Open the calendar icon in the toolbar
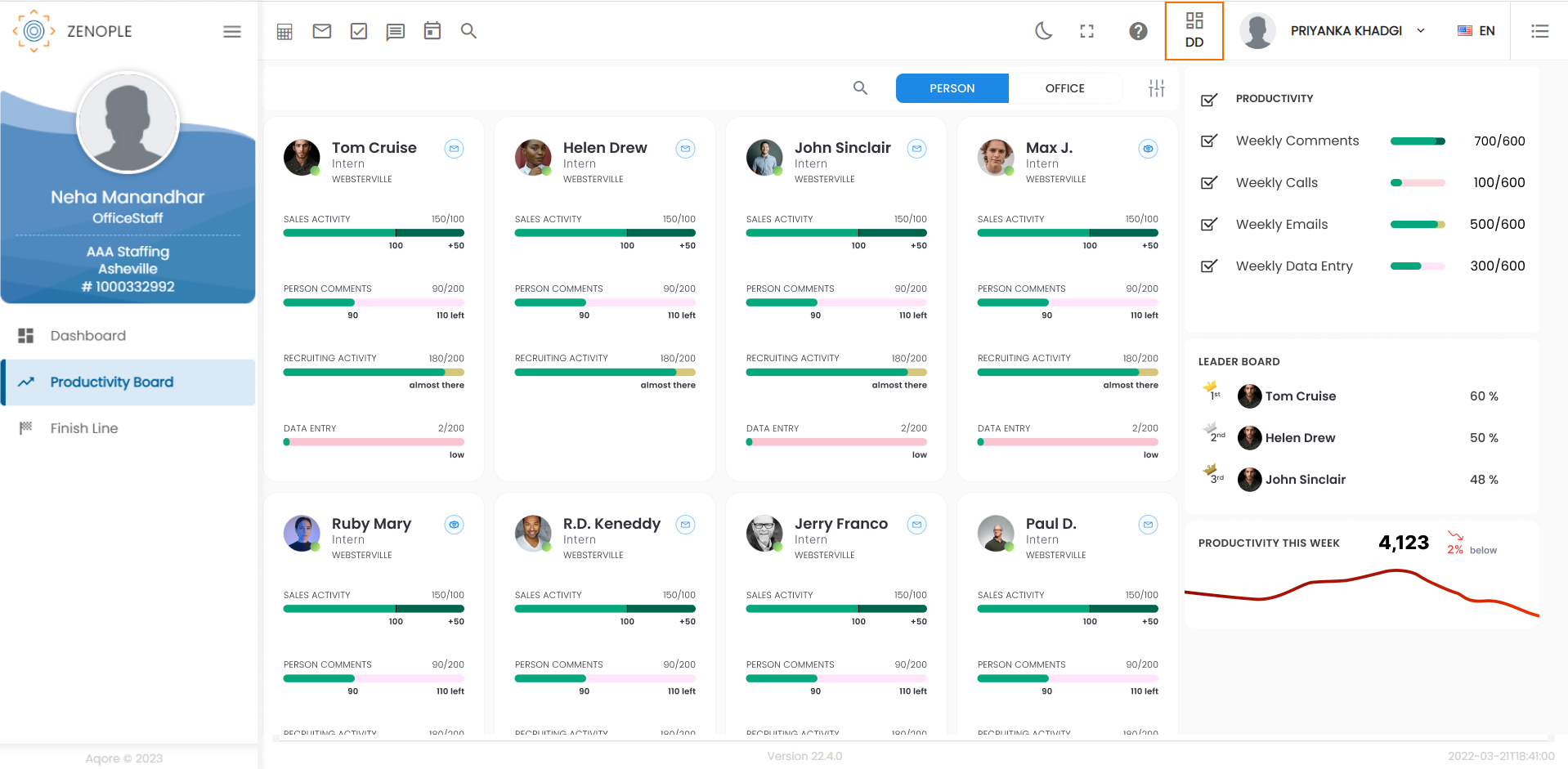The width and height of the screenshot is (1568, 769). (x=432, y=30)
